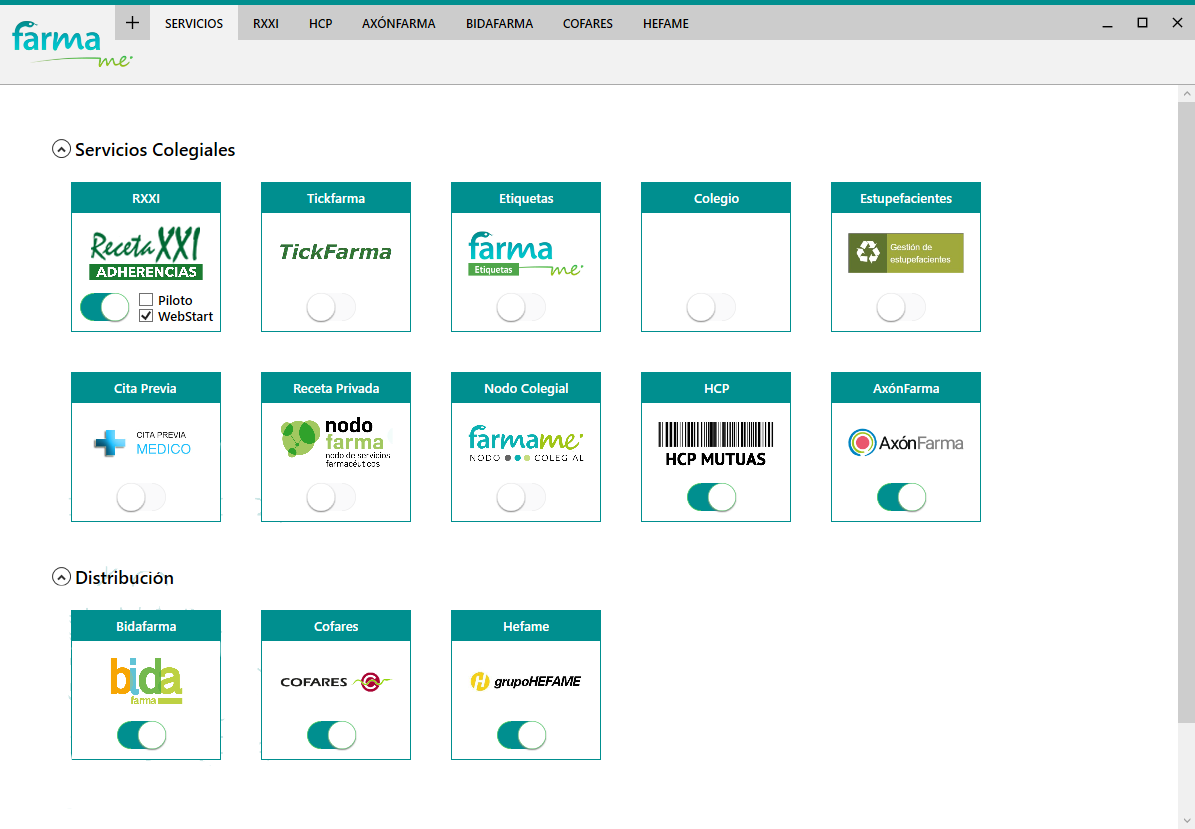Click the Cita Previa tile header
Image resolution: width=1195 pixels, height=829 pixels.
[146, 388]
